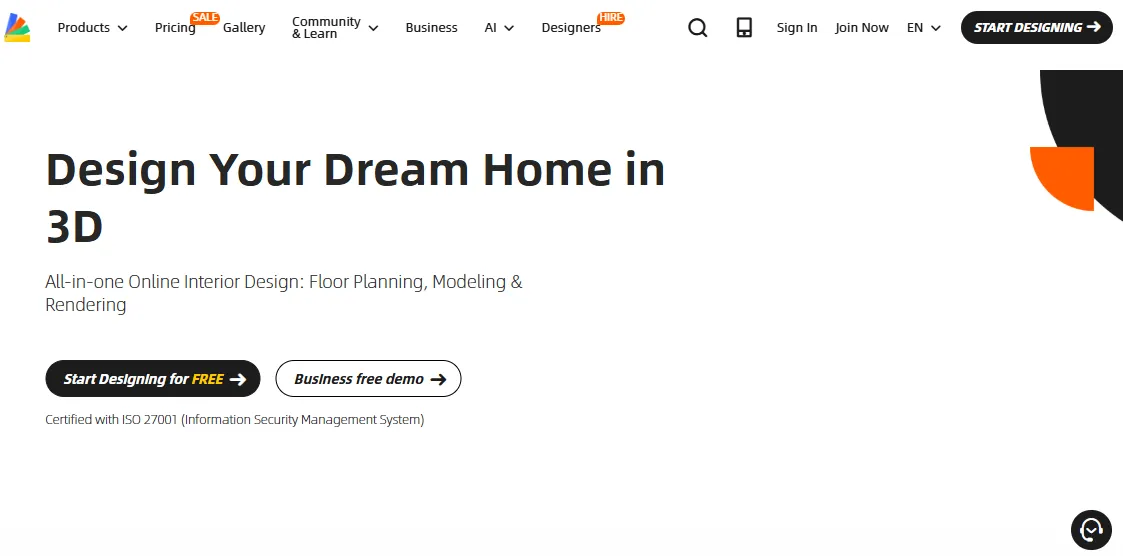Image resolution: width=1123 pixels, height=556 pixels.
Task: Open the search magnifier icon
Action: (698, 28)
